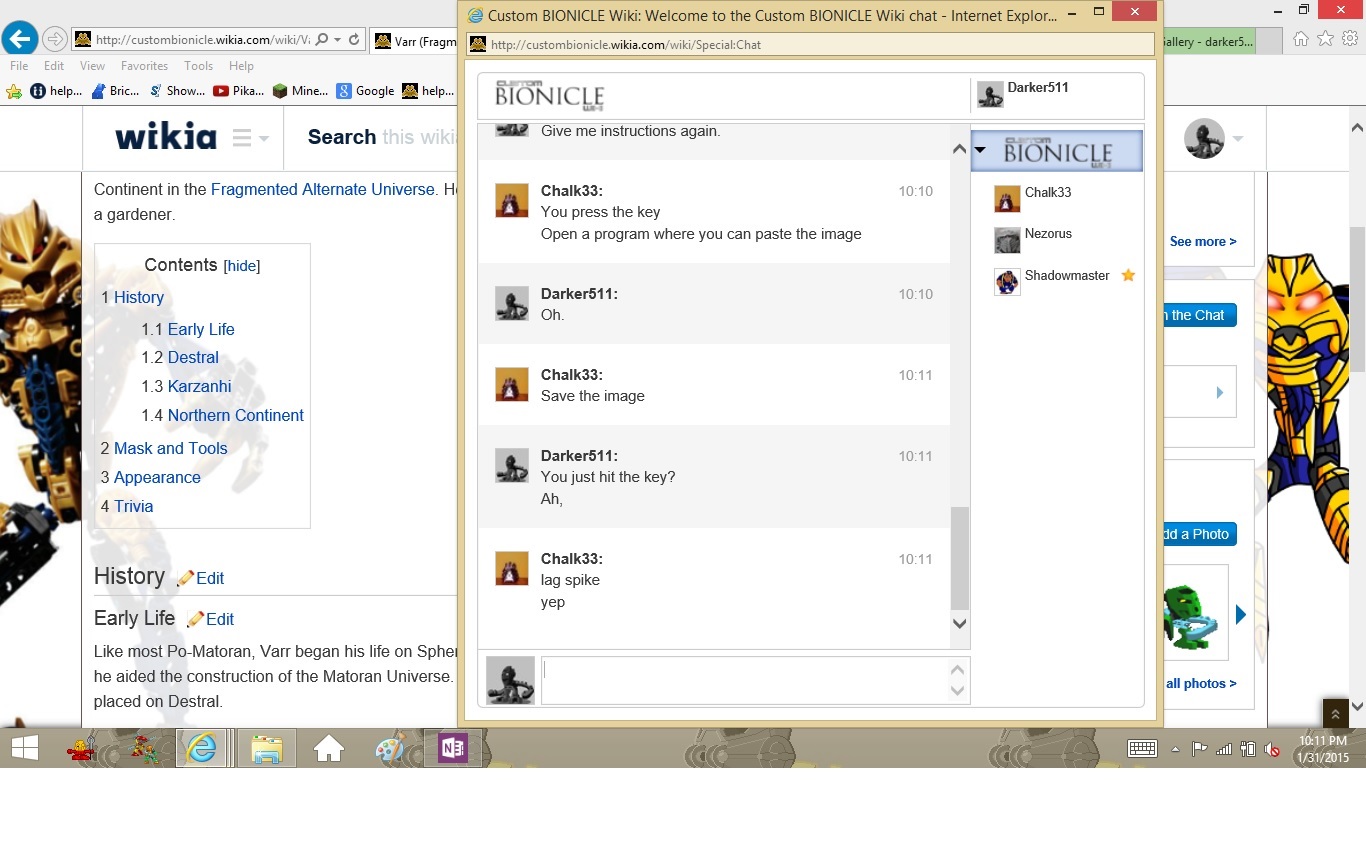Expand the address bar search dropdown arrow
Screen dimensions: 1366x864
pos(337,40)
